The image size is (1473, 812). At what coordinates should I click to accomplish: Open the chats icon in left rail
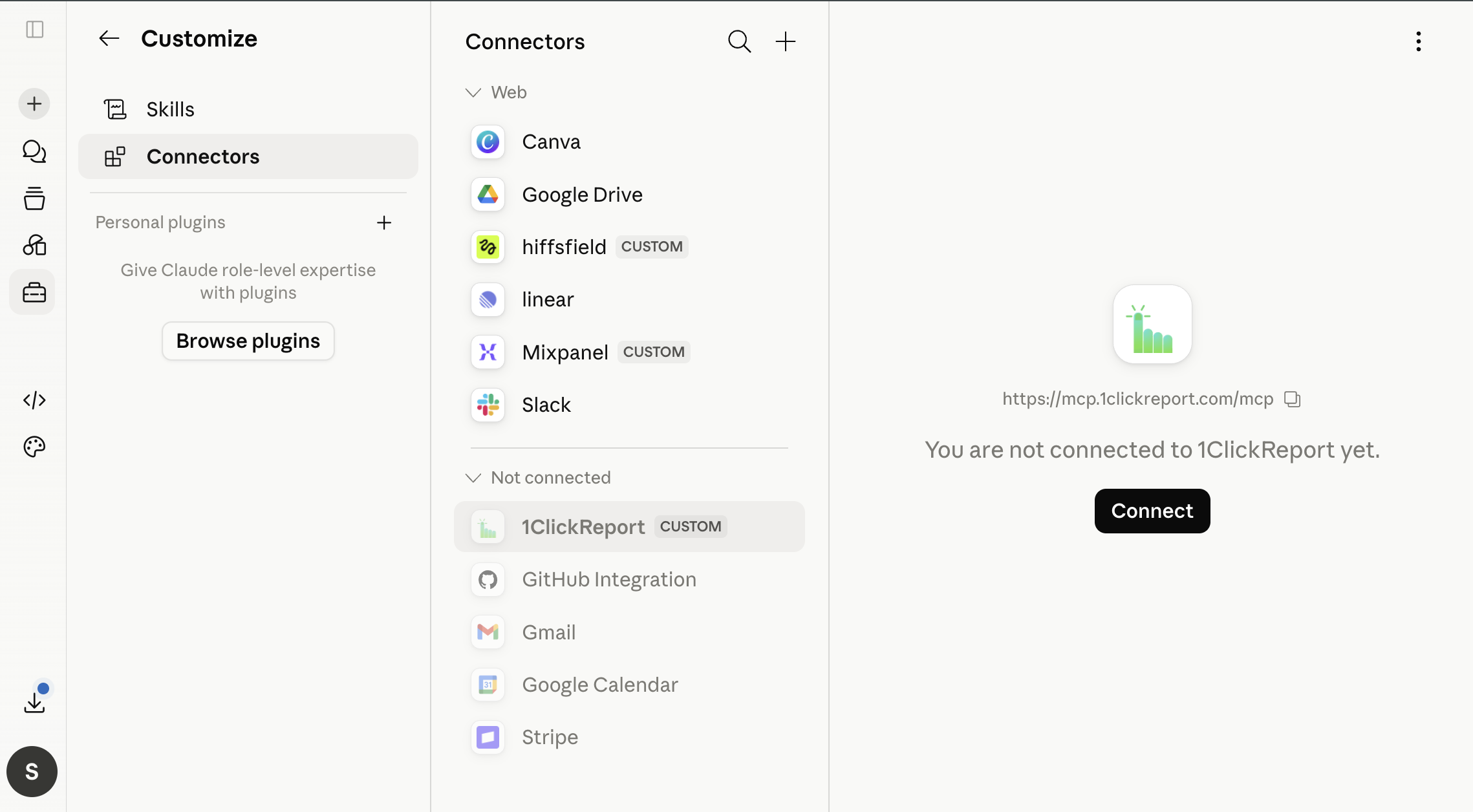[34, 151]
